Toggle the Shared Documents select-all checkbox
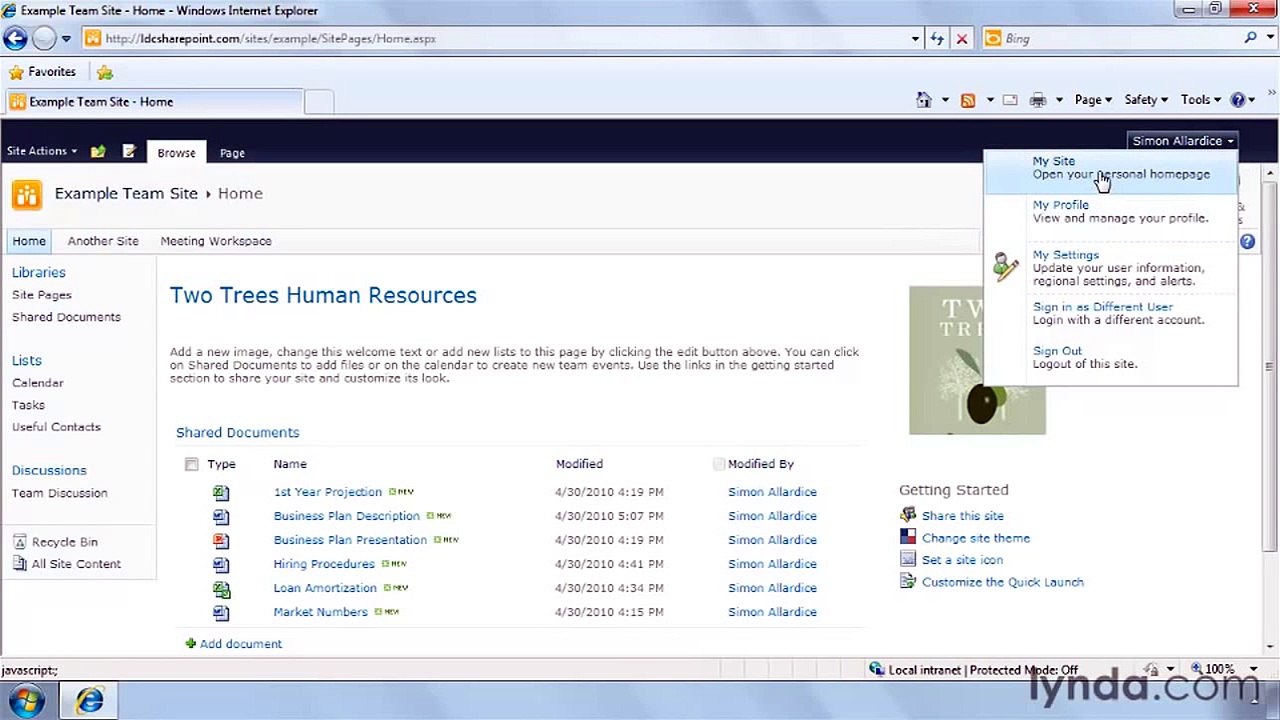 (x=191, y=464)
